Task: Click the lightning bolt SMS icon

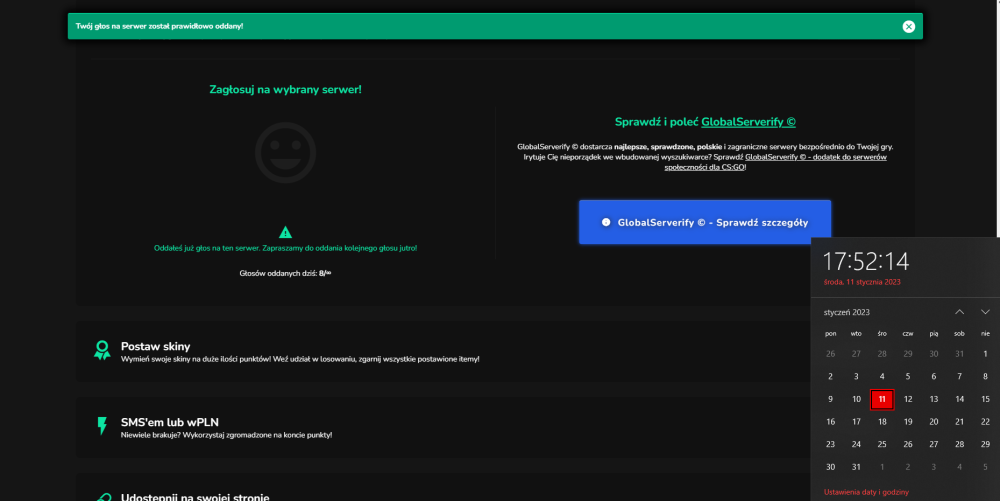Action: pos(102,426)
